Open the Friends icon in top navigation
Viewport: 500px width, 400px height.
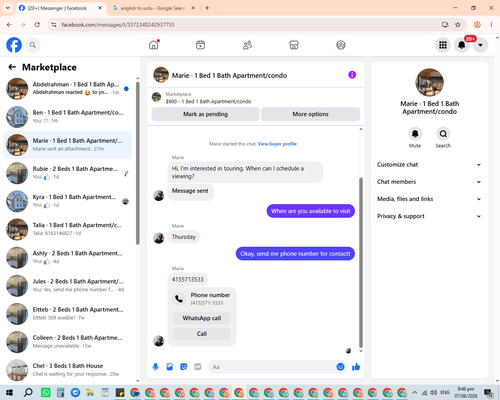(247, 45)
